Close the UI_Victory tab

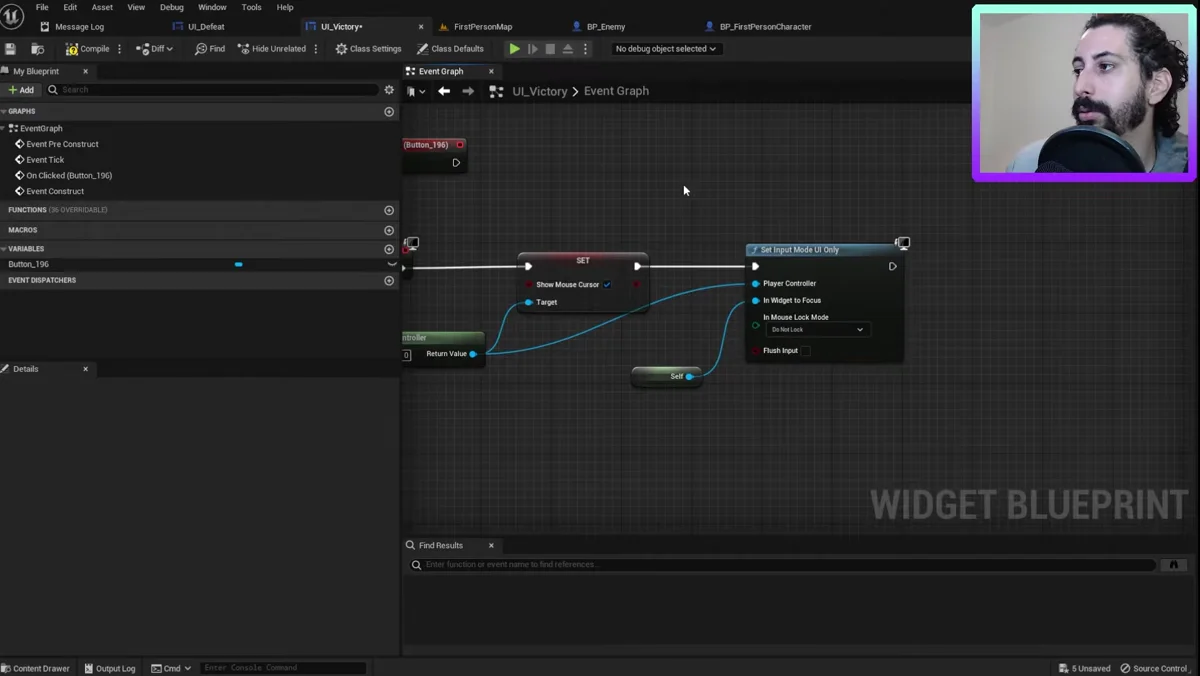(x=421, y=27)
